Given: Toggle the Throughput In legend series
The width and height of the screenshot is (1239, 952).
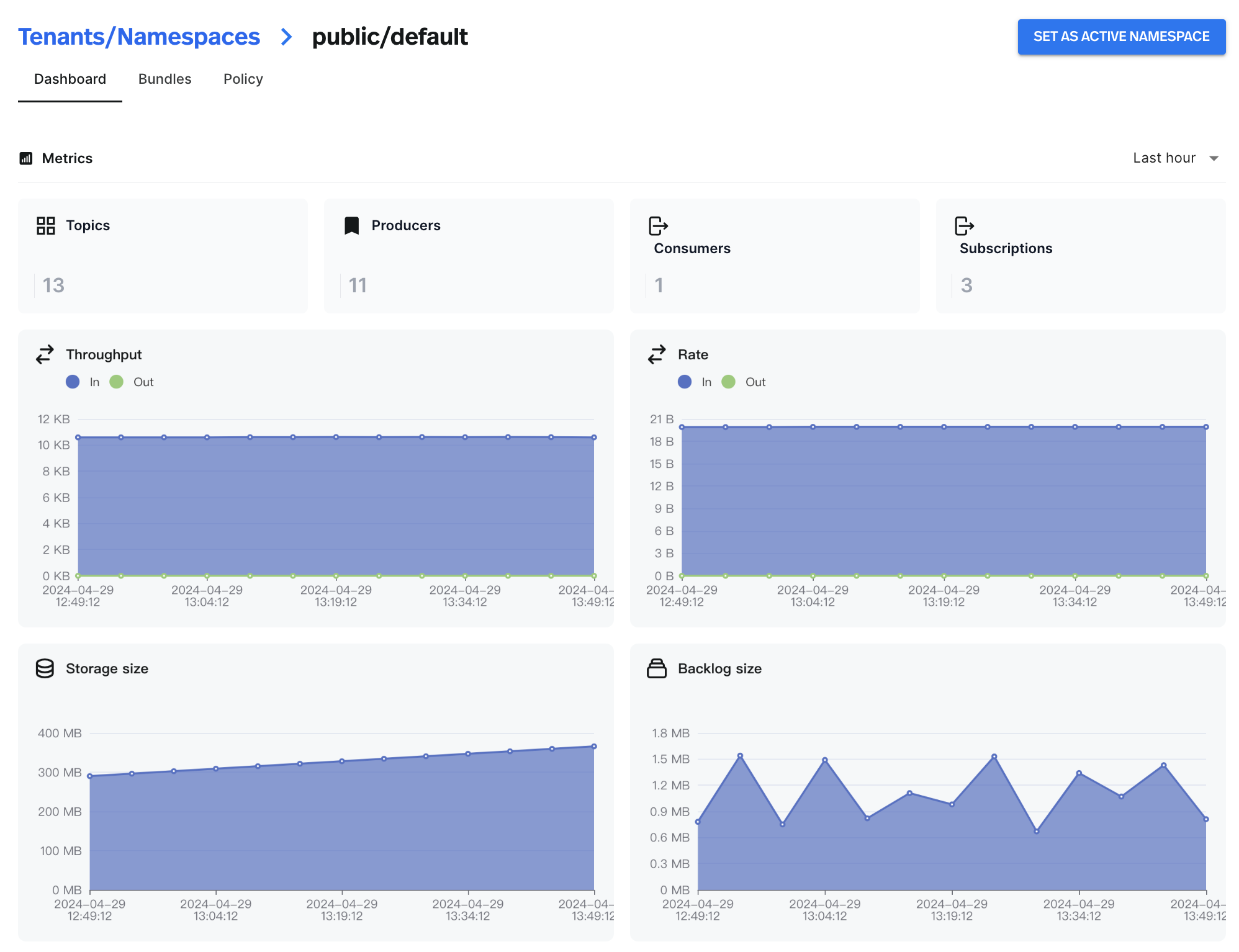Looking at the screenshot, I should (x=83, y=382).
